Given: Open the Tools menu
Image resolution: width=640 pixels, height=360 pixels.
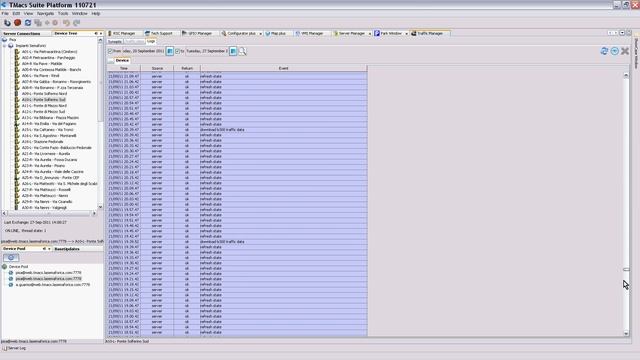Looking at the screenshot, I should (x=63, y=13).
